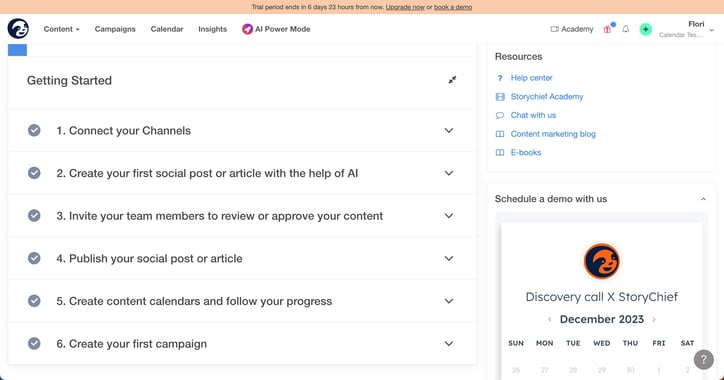Expand Connect your Channels step chevron
The width and height of the screenshot is (724, 380).
pyautogui.click(x=449, y=131)
